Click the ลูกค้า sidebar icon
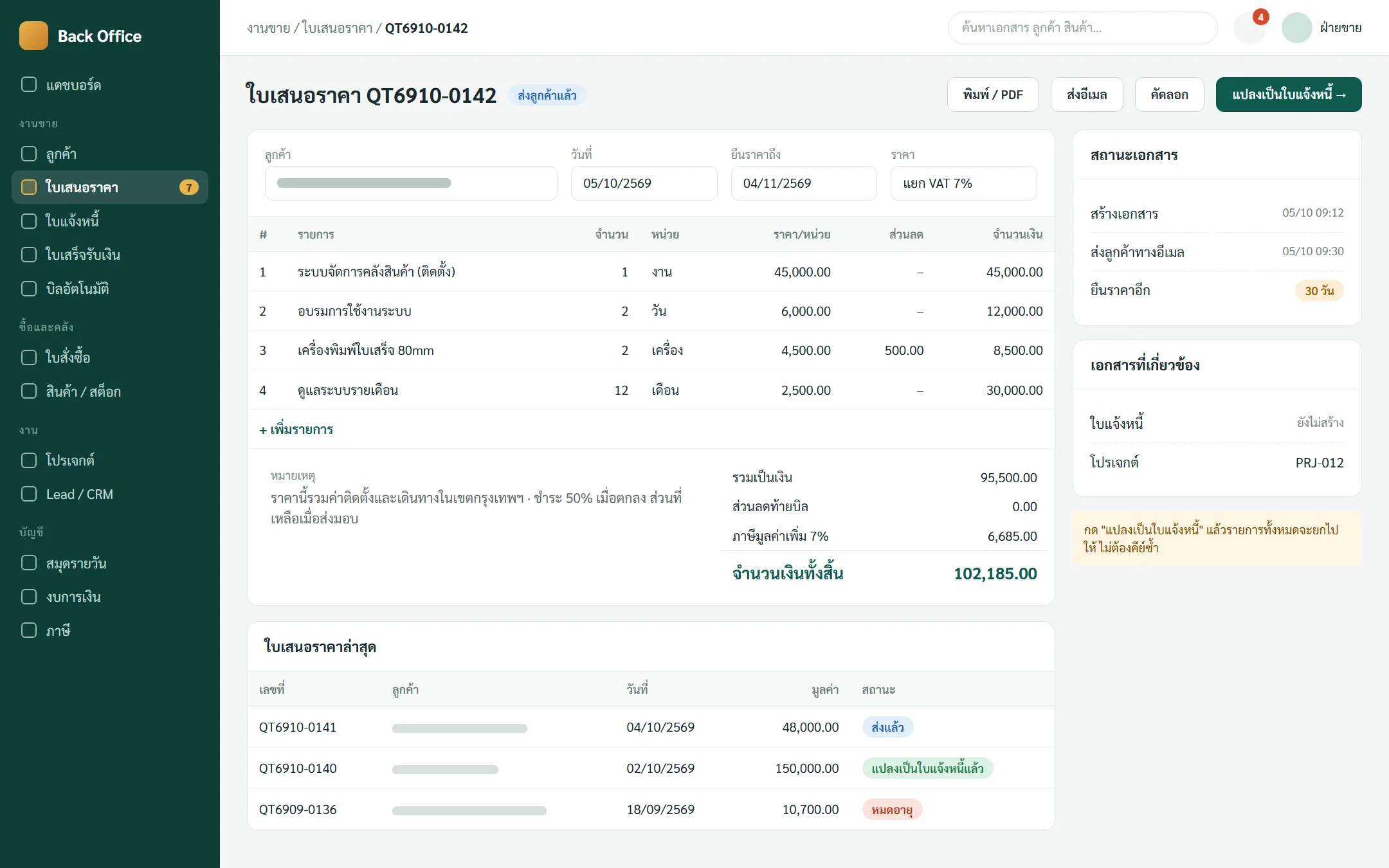Viewport: 1389px width, 868px height. [29, 154]
